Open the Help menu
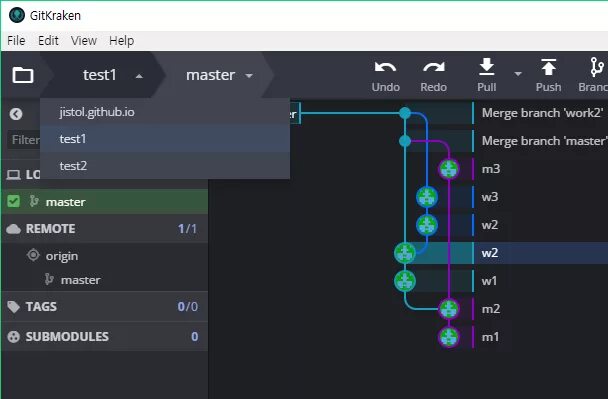Screen dimensions: 608x399 [x=121, y=40]
